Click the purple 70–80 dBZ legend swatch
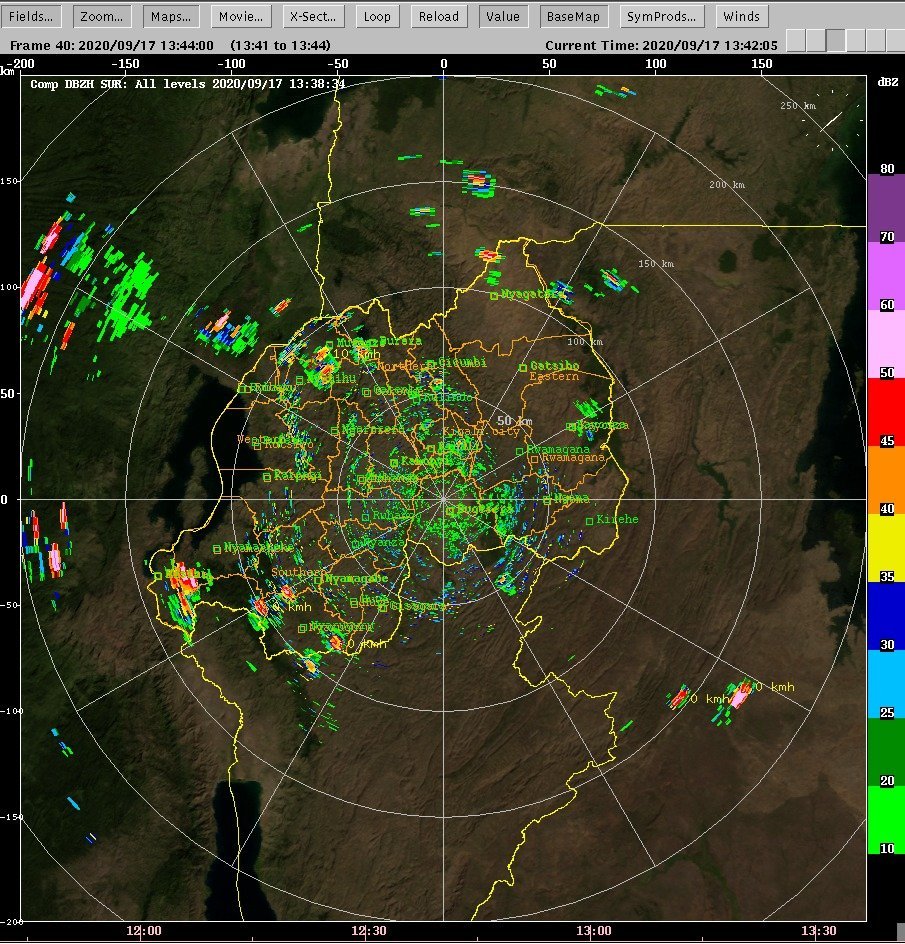Image resolution: width=905 pixels, height=944 pixels. (x=886, y=208)
